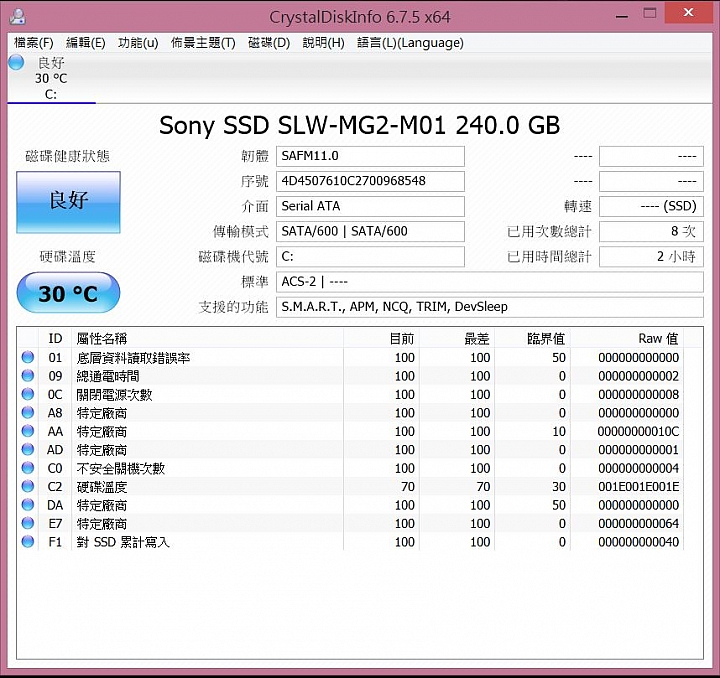
Task: Select the 不安全關機次數 attribute name
Action: click(x=121, y=468)
